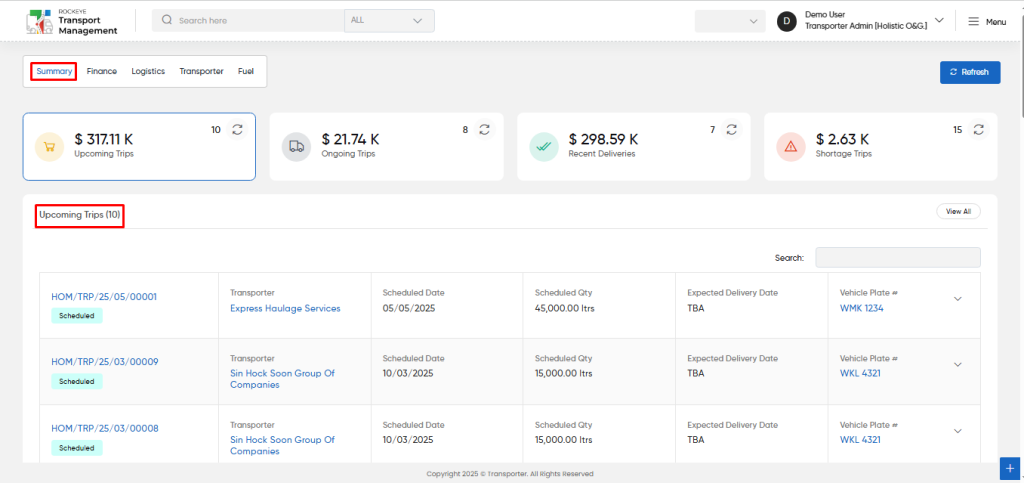Image resolution: width=1024 pixels, height=483 pixels.
Task: Click the Ongoing Trips truck icon
Action: tap(296, 147)
